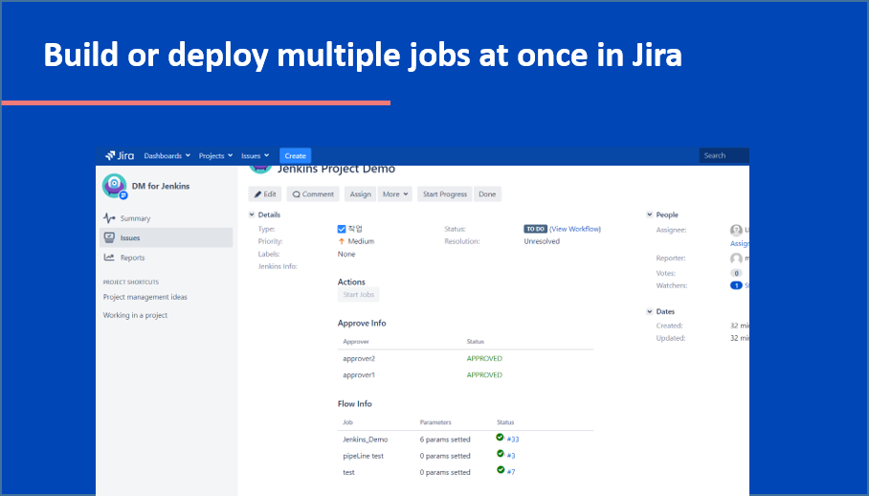
Task: Open Summary in the sidebar
Action: [x=134, y=218]
